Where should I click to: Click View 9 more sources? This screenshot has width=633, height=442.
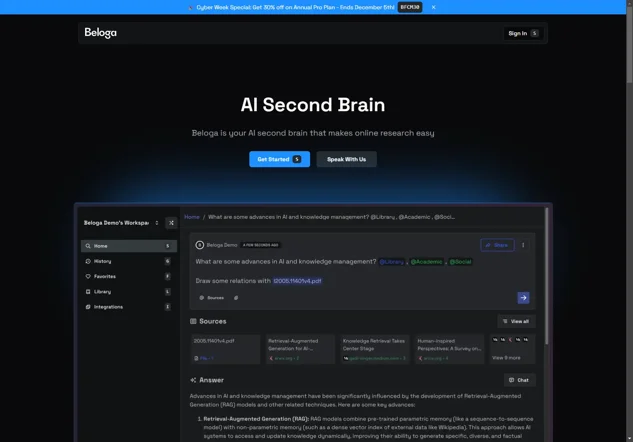point(512,349)
